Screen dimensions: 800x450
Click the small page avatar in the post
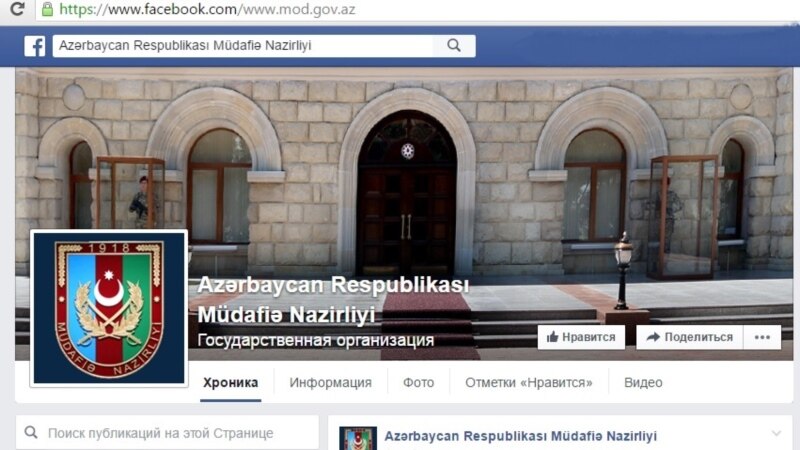358,439
